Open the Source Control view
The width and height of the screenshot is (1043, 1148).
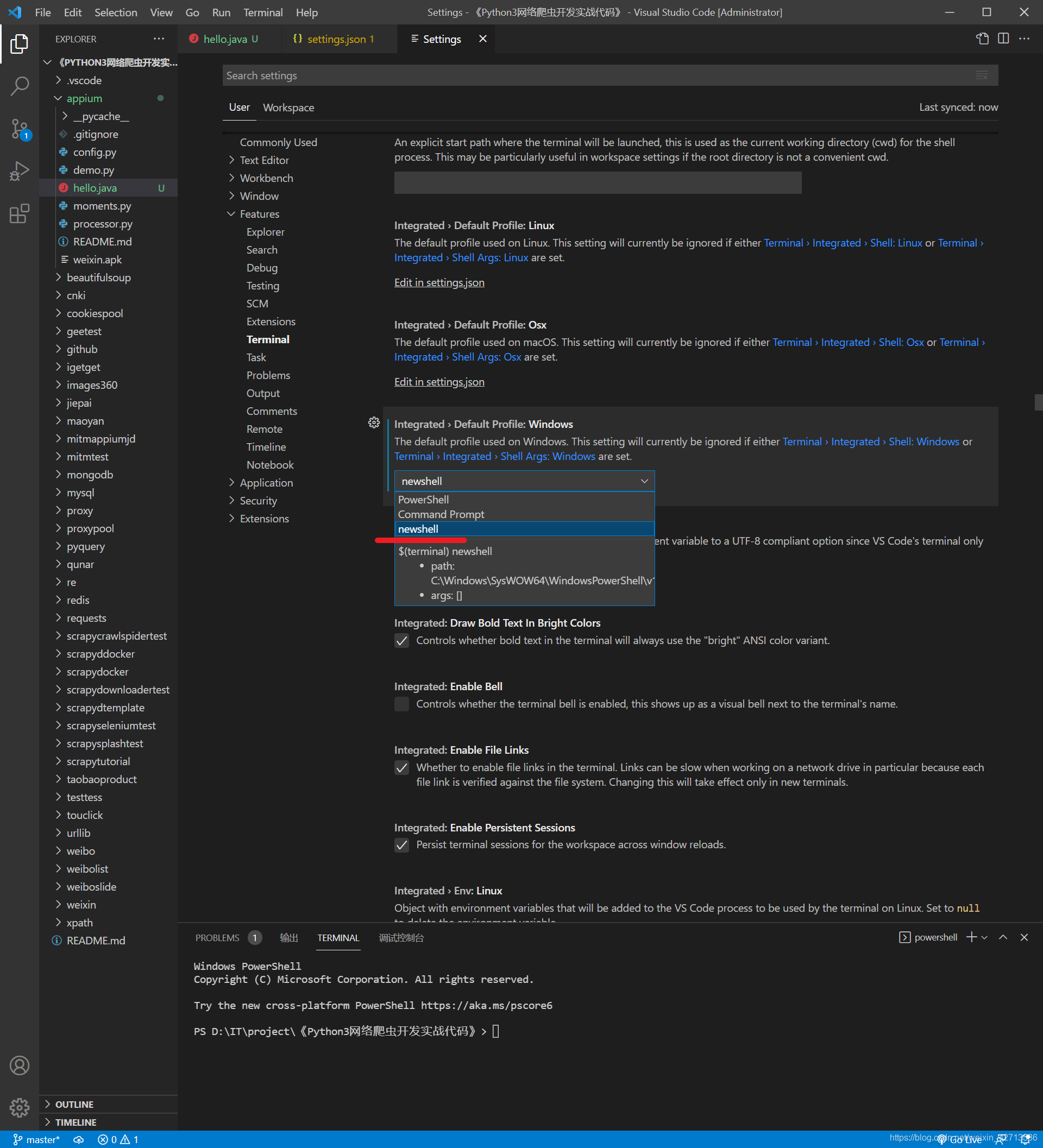[20, 130]
